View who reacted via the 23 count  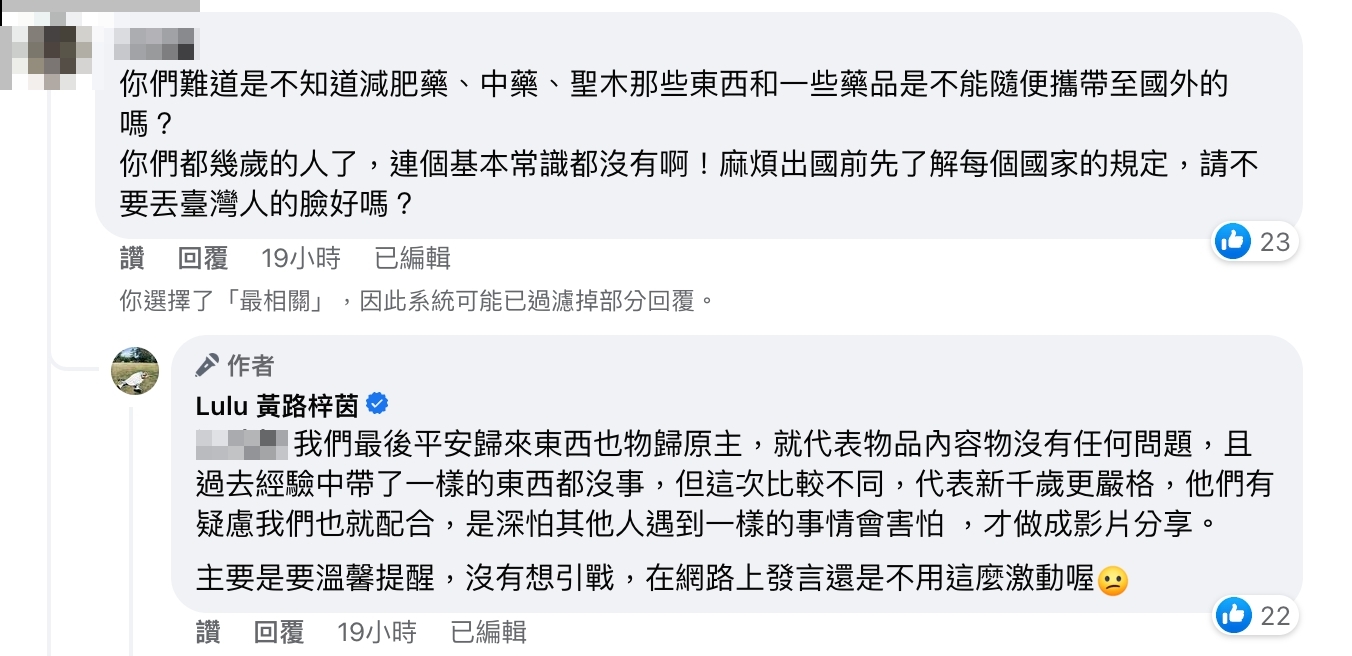1275,242
